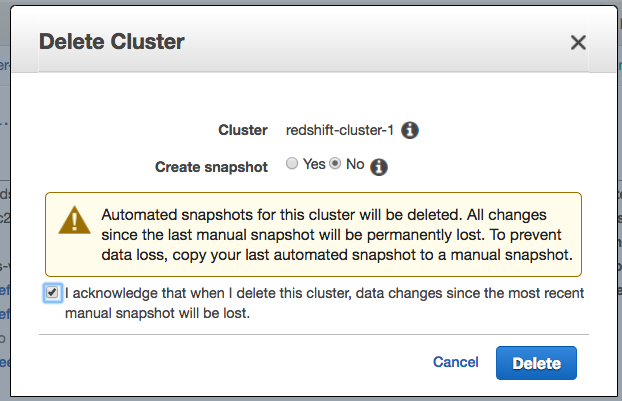The height and width of the screenshot is (401, 622).
Task: Click the bold Cluster field label
Action: click(243, 130)
